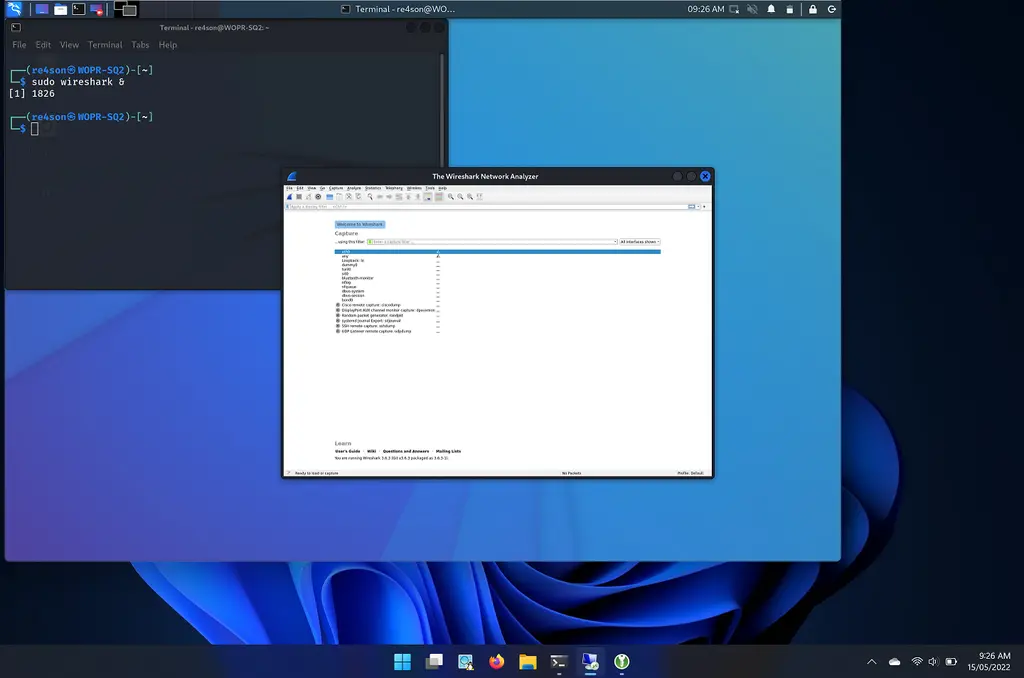Toggle auto-scroll during live capture icon
This screenshot has height=678, width=1024.
428,197
